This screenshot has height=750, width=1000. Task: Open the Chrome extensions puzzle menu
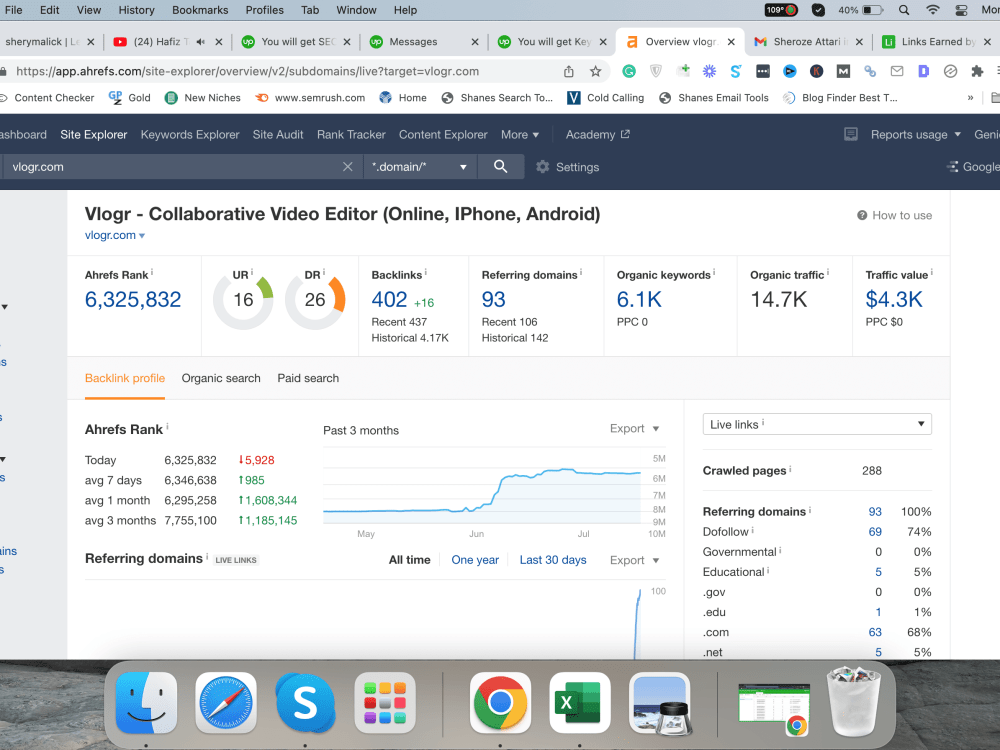click(977, 71)
